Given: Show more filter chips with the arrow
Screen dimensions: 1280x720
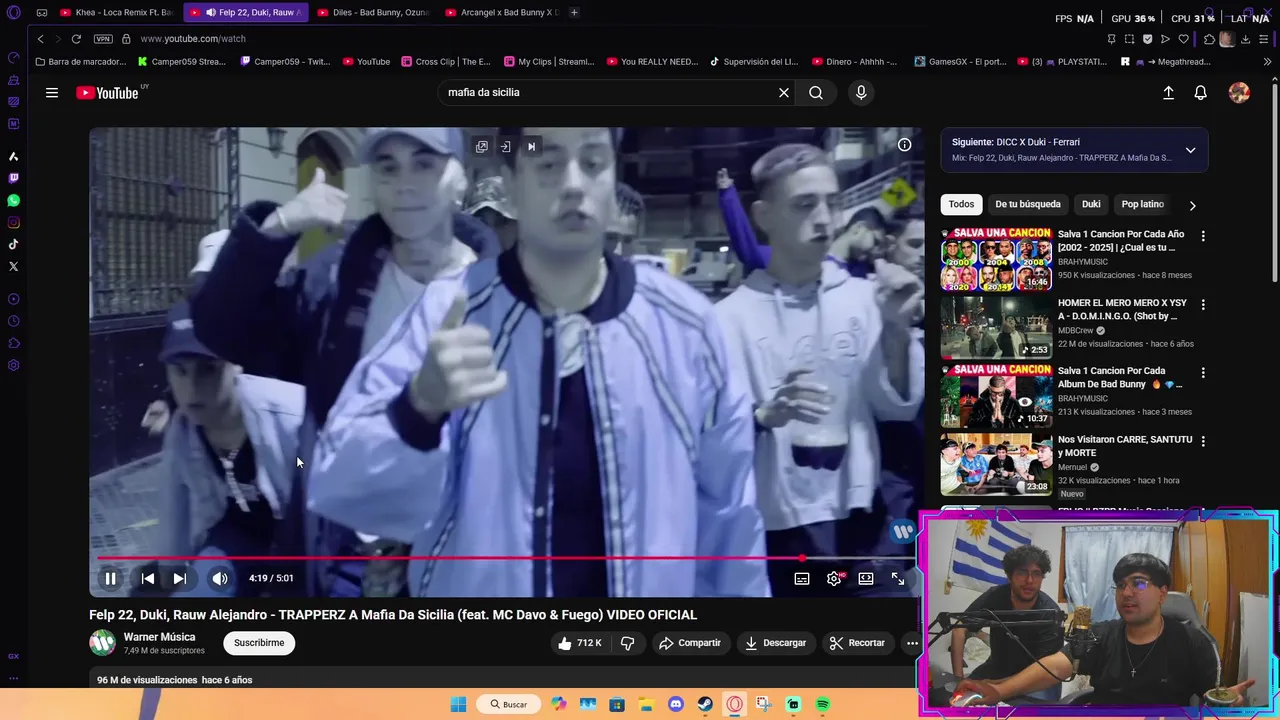Looking at the screenshot, I should click(1192, 205).
